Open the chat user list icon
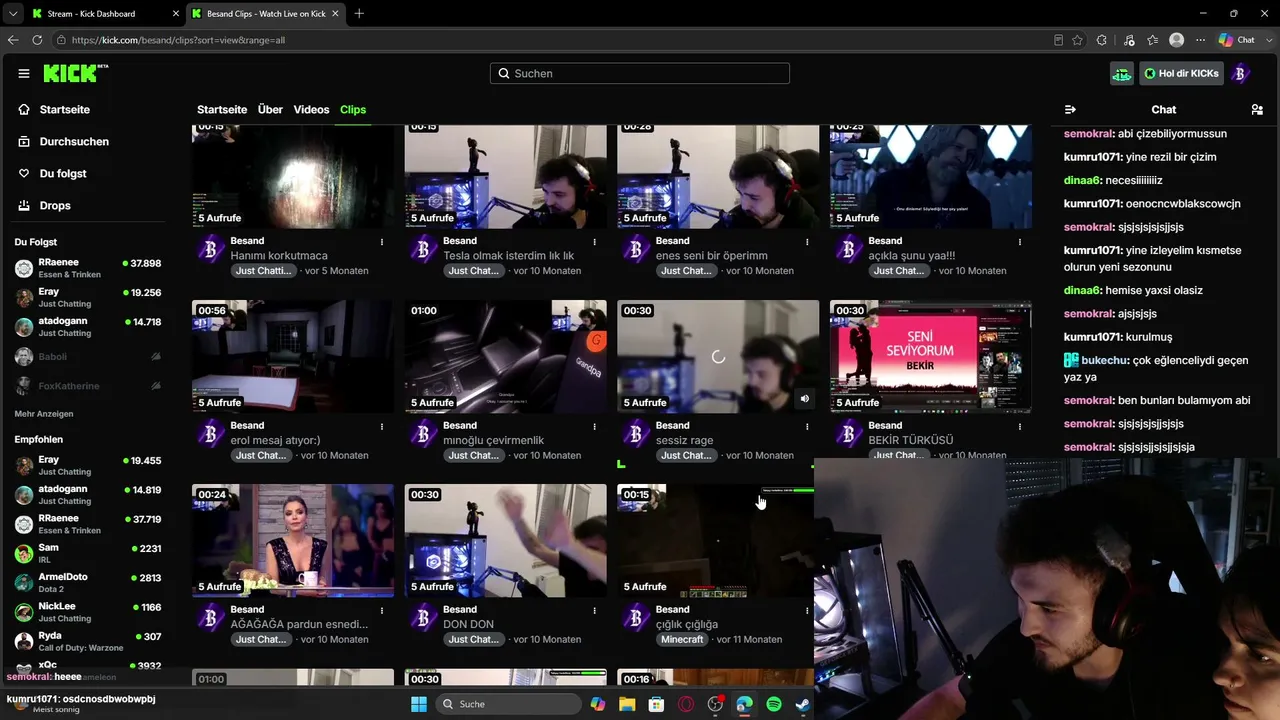1280x720 pixels. (x=1257, y=109)
